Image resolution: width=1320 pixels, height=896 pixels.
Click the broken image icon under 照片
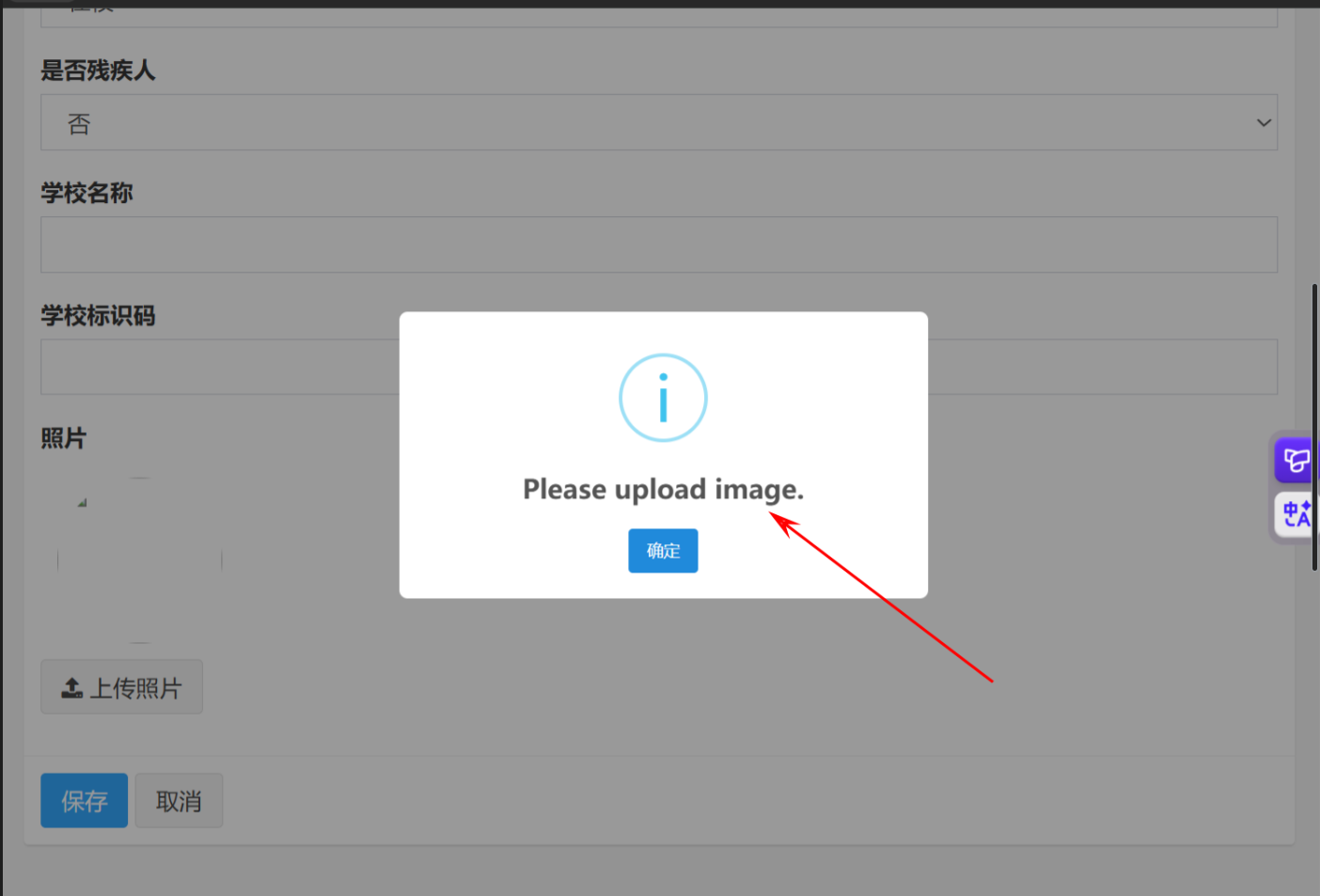[x=82, y=503]
